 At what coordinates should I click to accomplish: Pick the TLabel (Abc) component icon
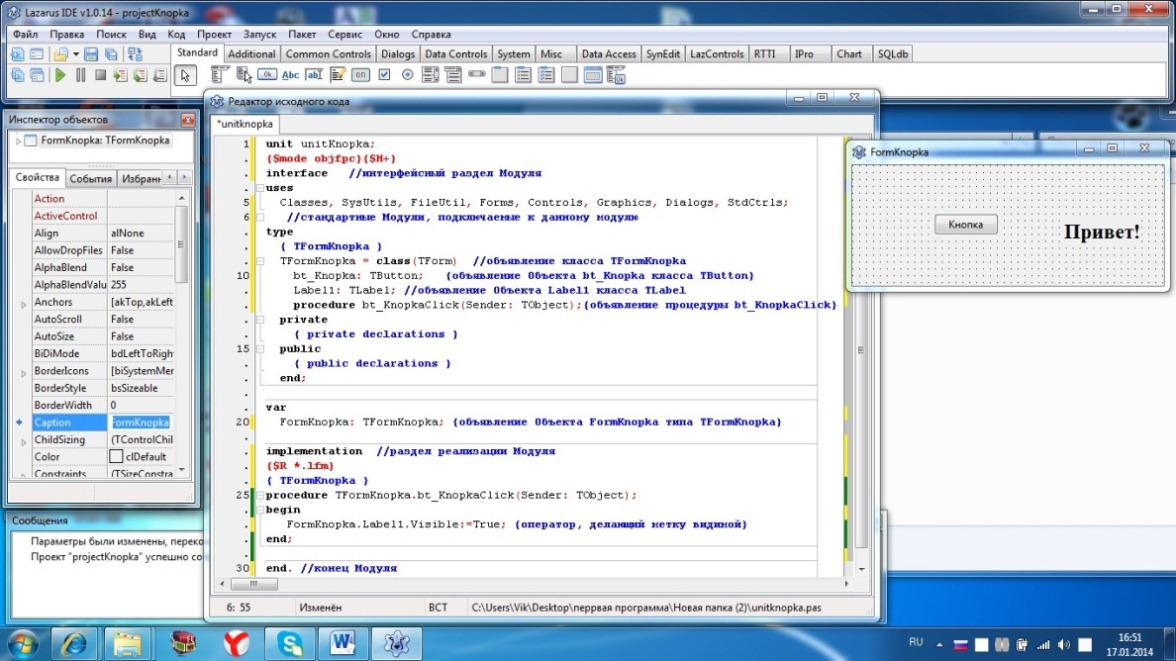pos(290,75)
